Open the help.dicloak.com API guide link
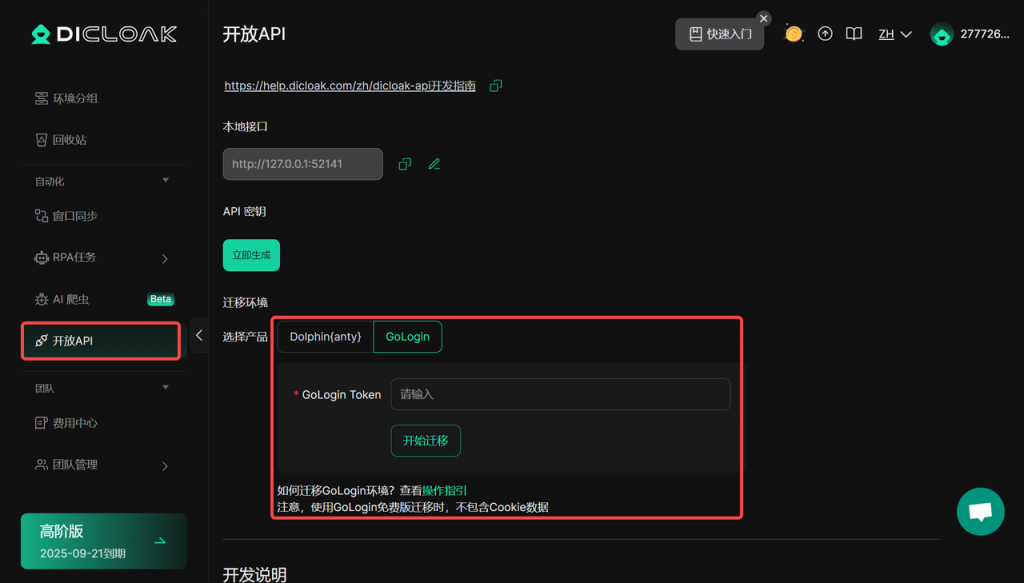This screenshot has width=1024, height=583. [349, 86]
